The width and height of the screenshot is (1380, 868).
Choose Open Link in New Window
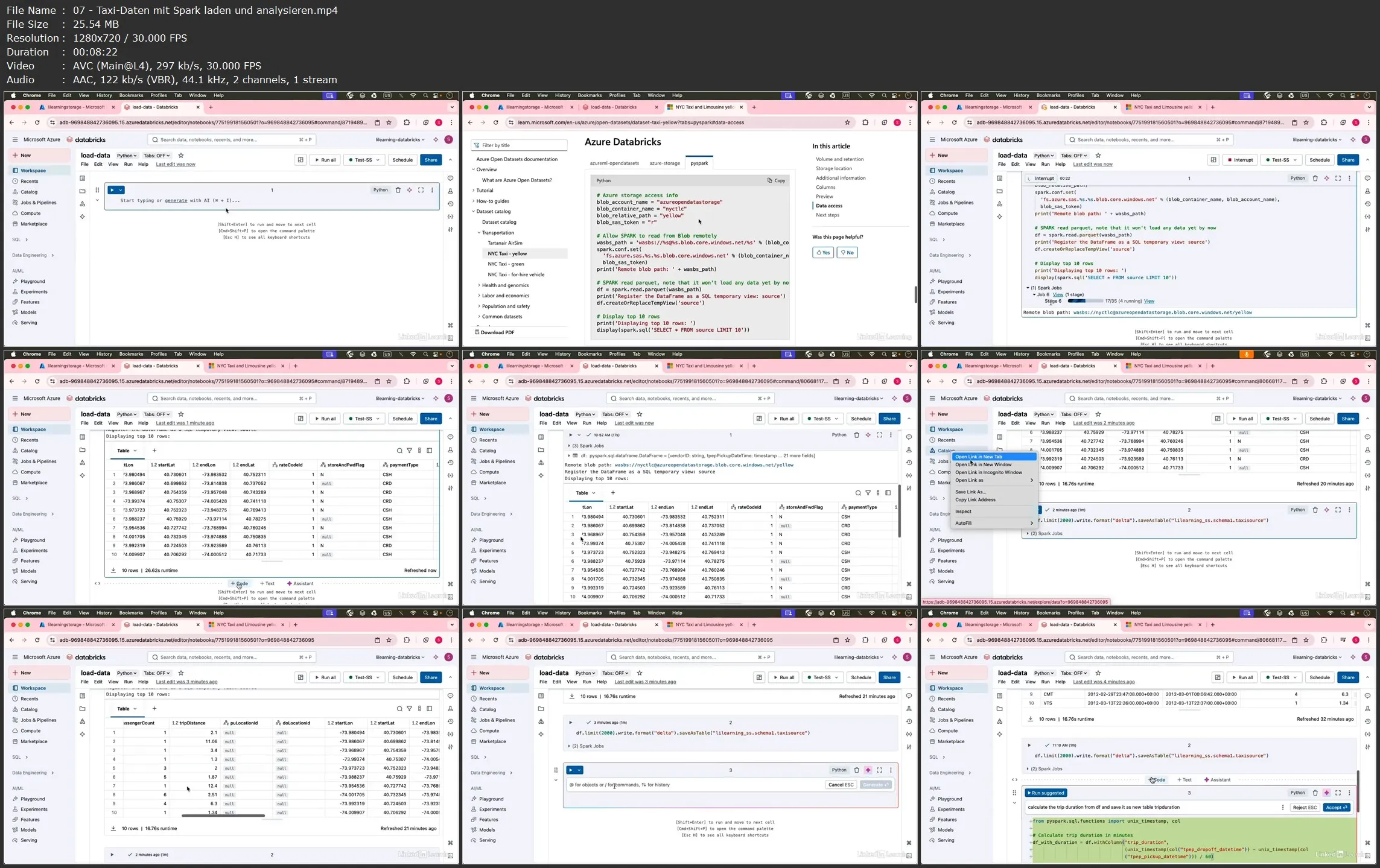pos(993,464)
